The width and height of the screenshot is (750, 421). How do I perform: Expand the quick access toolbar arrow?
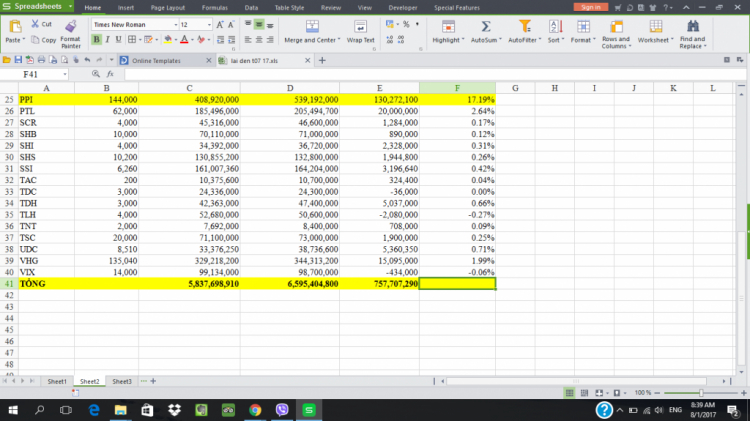[111, 60]
